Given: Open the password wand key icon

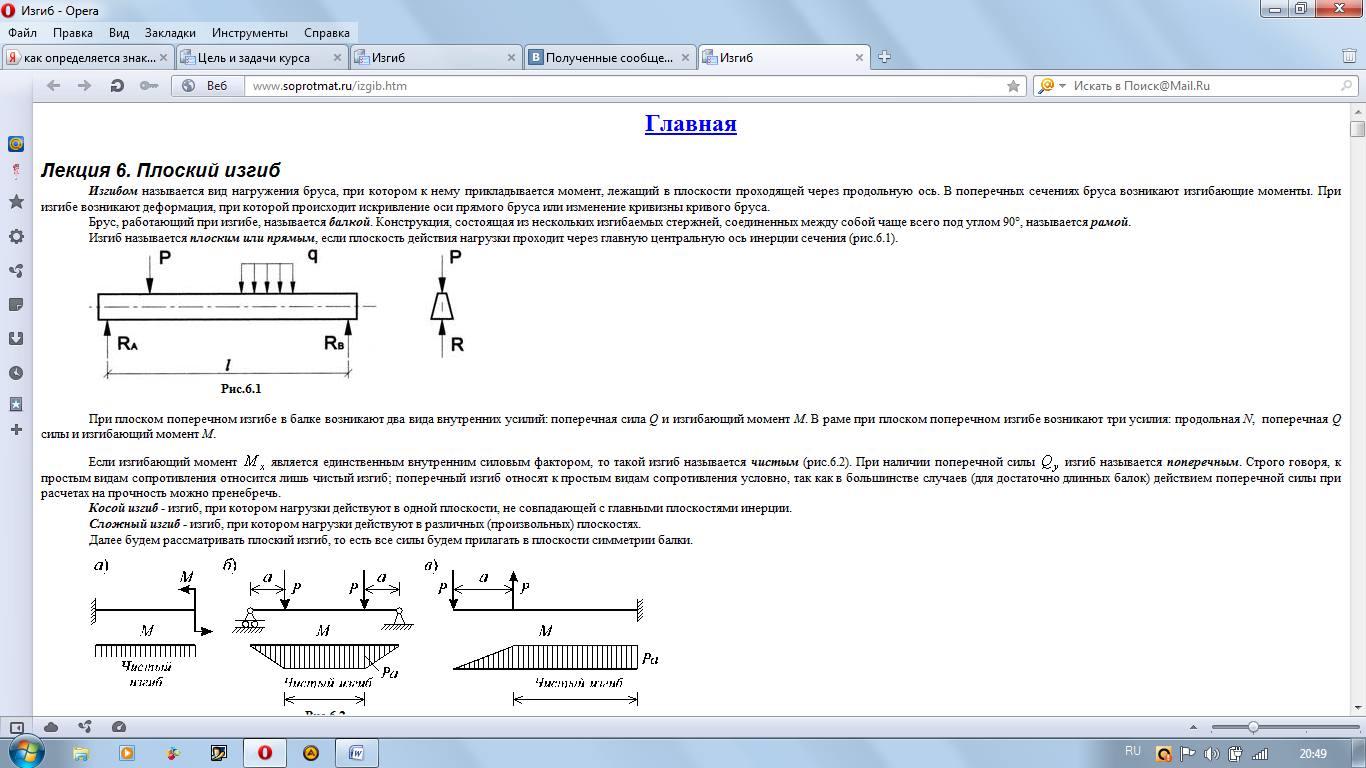Looking at the screenshot, I should coord(148,86).
